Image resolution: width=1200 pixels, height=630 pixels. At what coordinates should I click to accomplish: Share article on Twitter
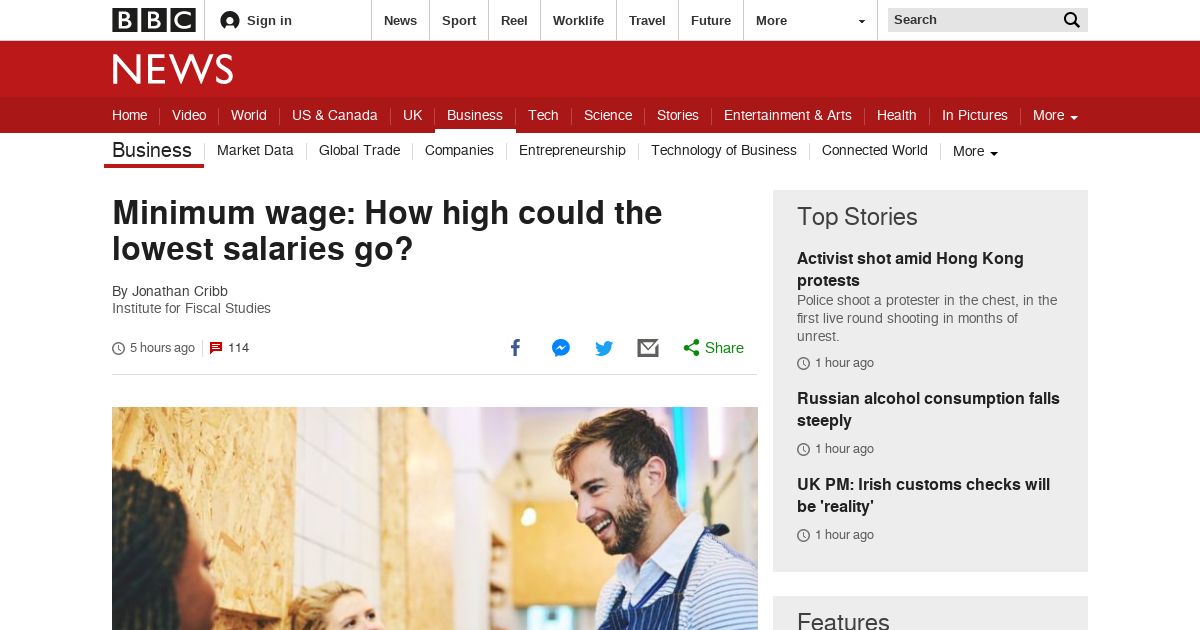click(604, 348)
